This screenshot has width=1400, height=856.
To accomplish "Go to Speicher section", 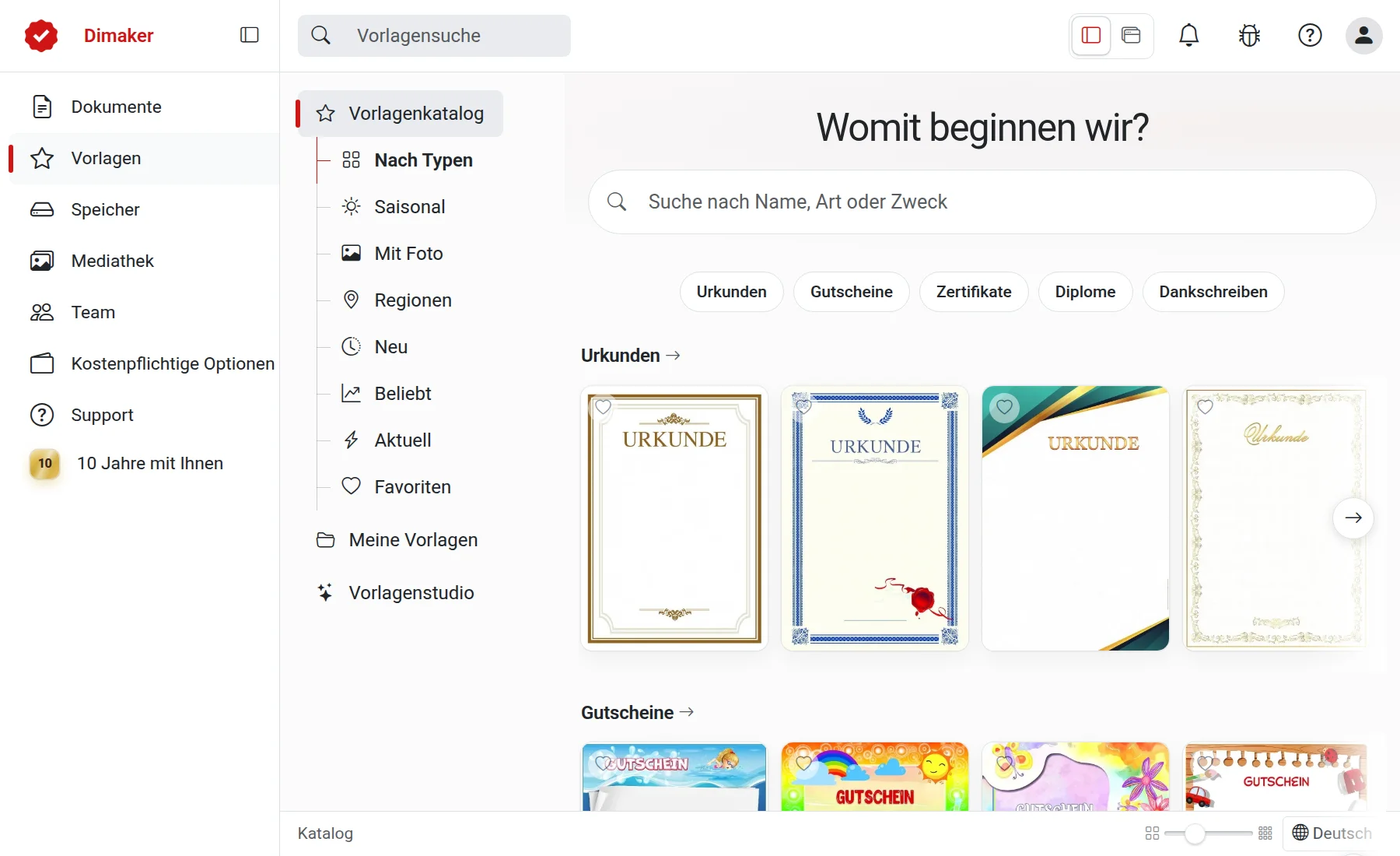I will tap(144, 209).
